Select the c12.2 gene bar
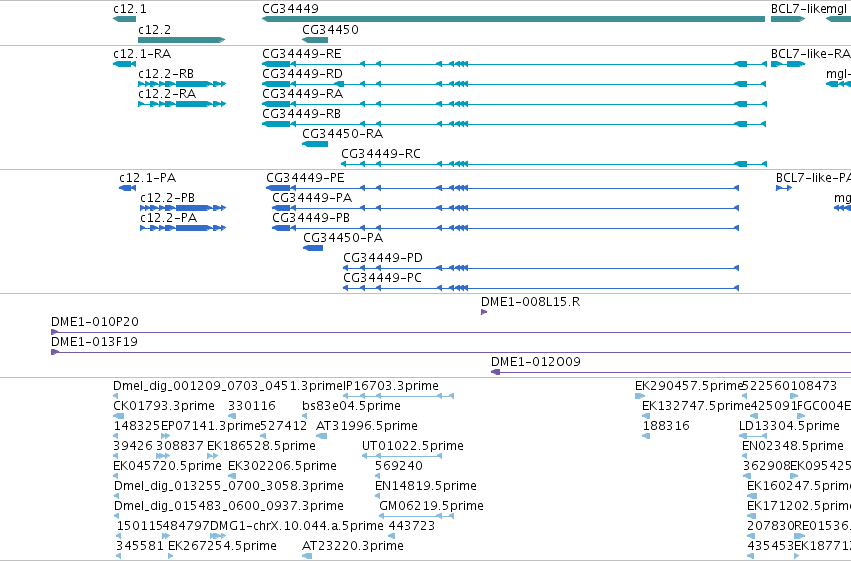The width and height of the screenshot is (851, 561). point(181,40)
